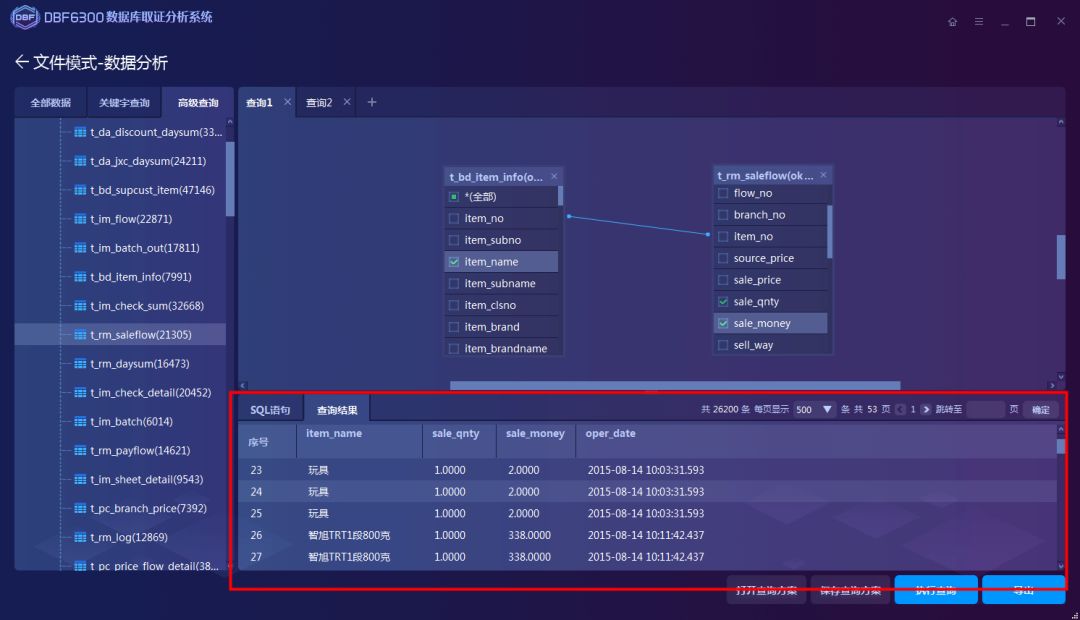Click the table tree vertical scrollbar thumb
The height and width of the screenshot is (620, 1080).
click(x=230, y=179)
